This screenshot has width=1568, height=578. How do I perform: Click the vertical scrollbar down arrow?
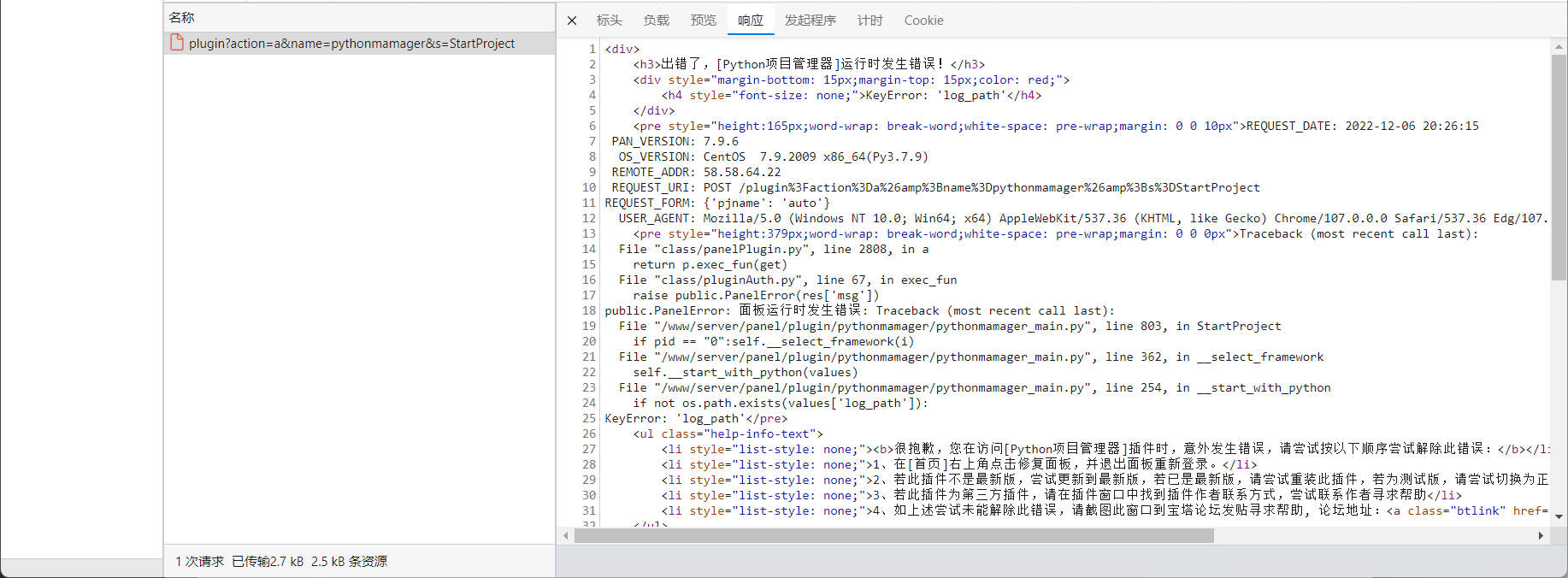[x=1559, y=516]
